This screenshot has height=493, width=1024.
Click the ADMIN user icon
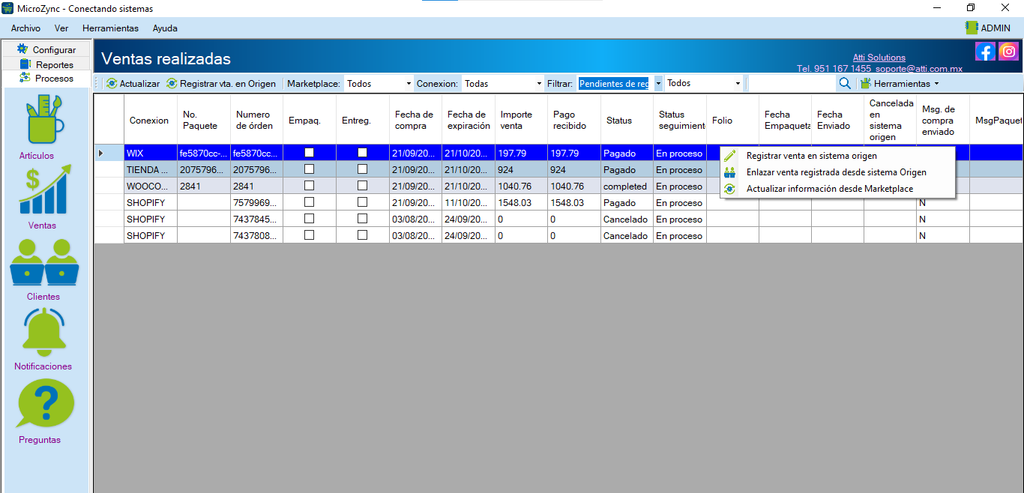point(971,28)
